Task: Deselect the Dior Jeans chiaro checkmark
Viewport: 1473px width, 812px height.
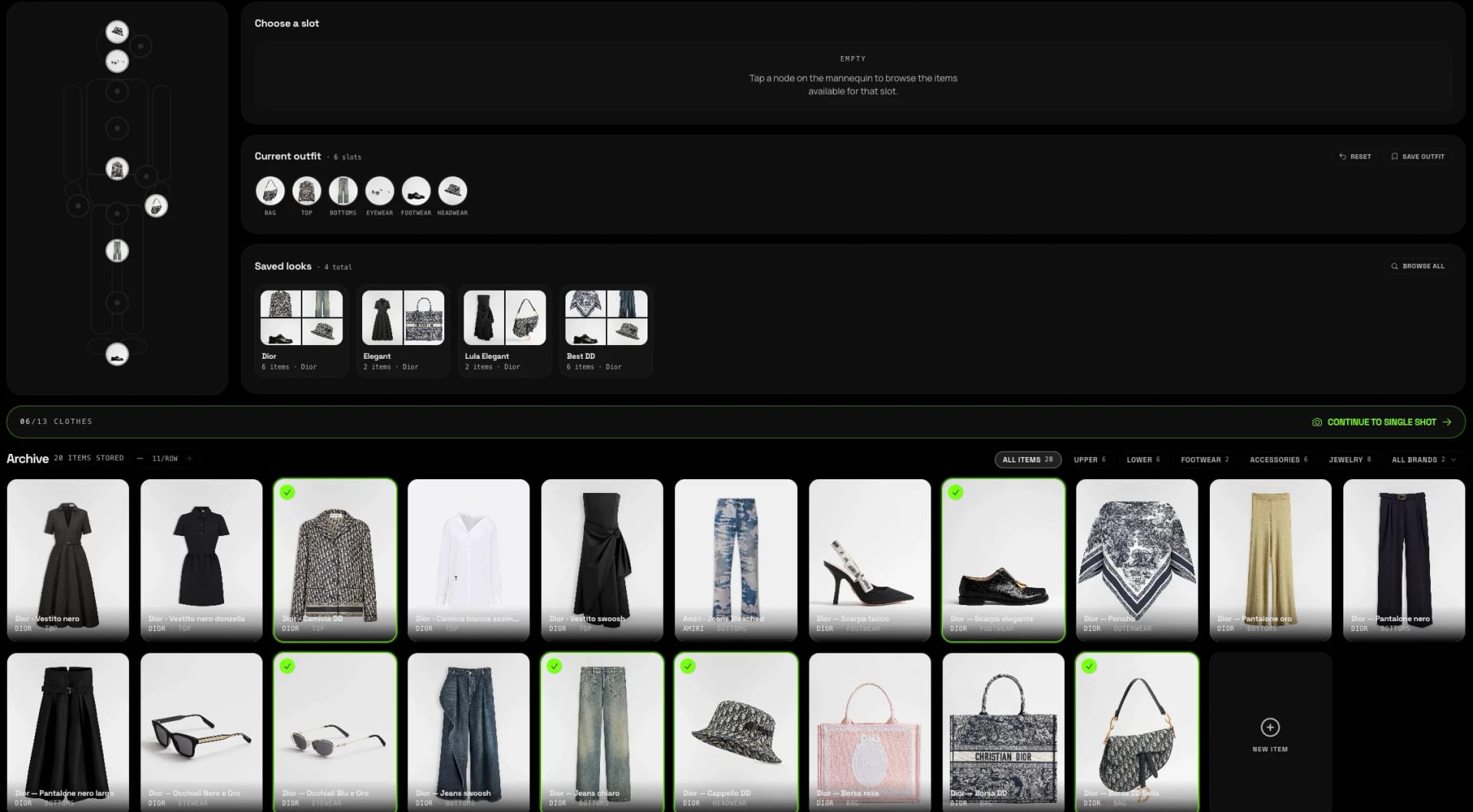Action: click(554, 666)
